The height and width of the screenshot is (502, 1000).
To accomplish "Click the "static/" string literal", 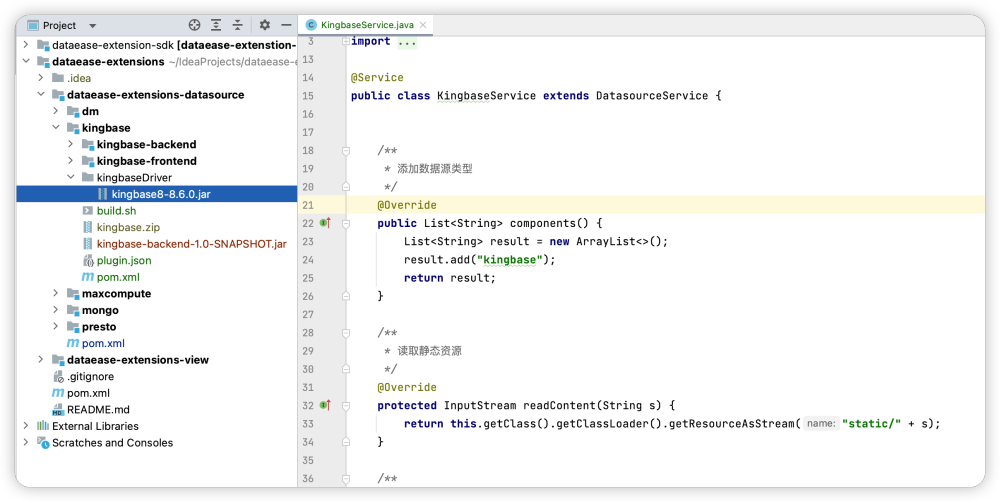I will pyautogui.click(x=872, y=424).
